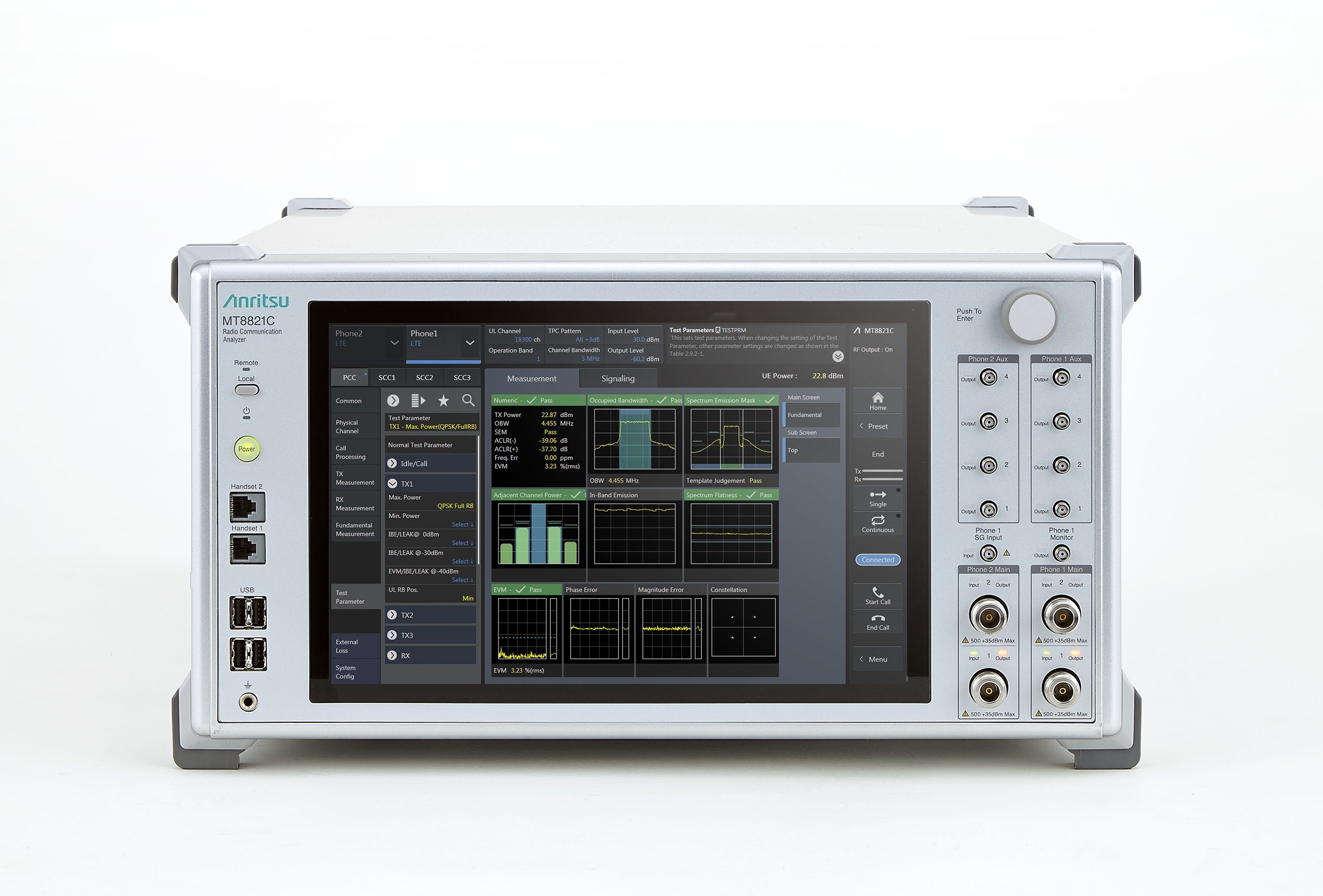Start Continuous measurement mode

point(877,524)
